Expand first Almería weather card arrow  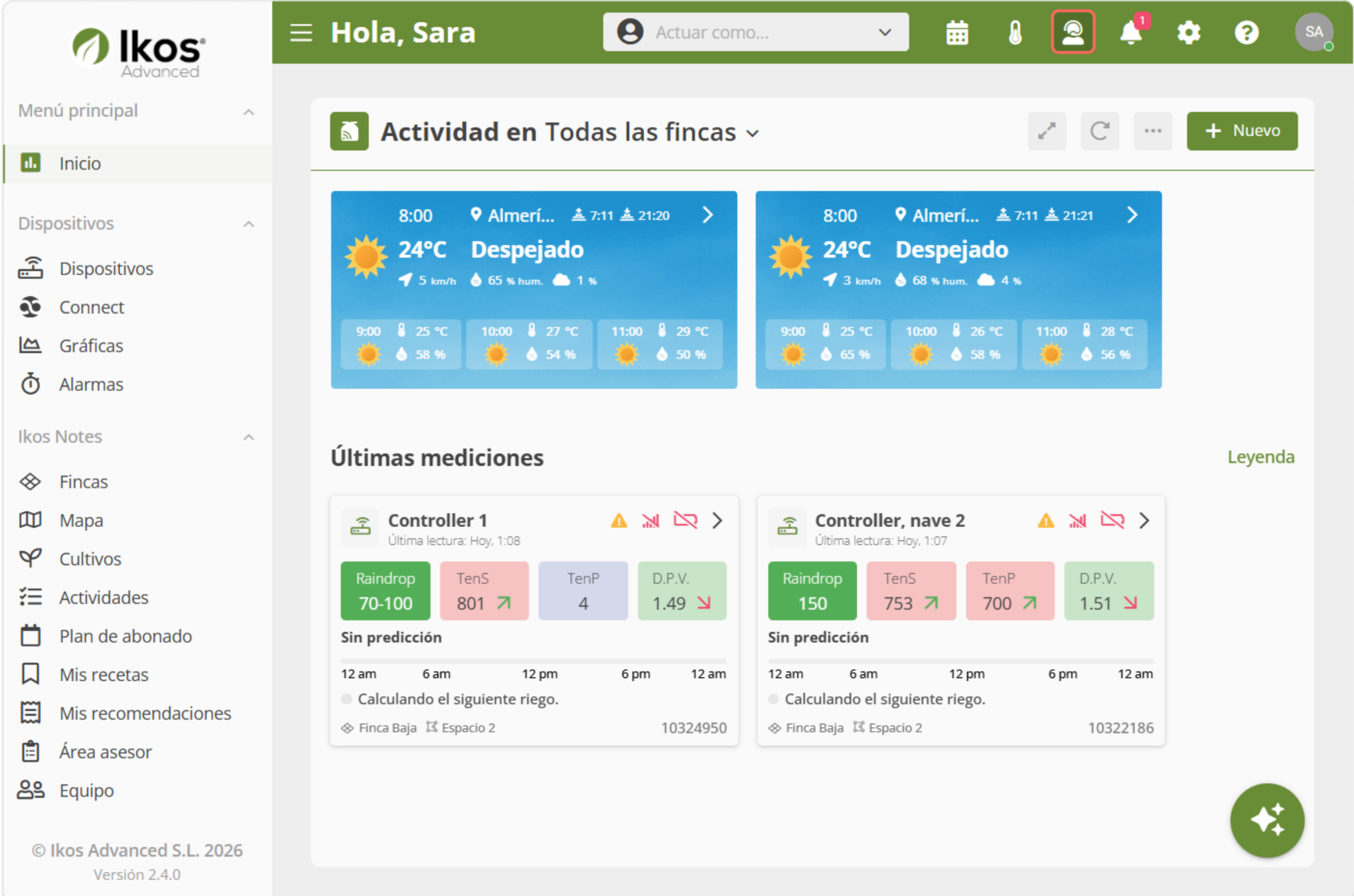[x=707, y=215]
